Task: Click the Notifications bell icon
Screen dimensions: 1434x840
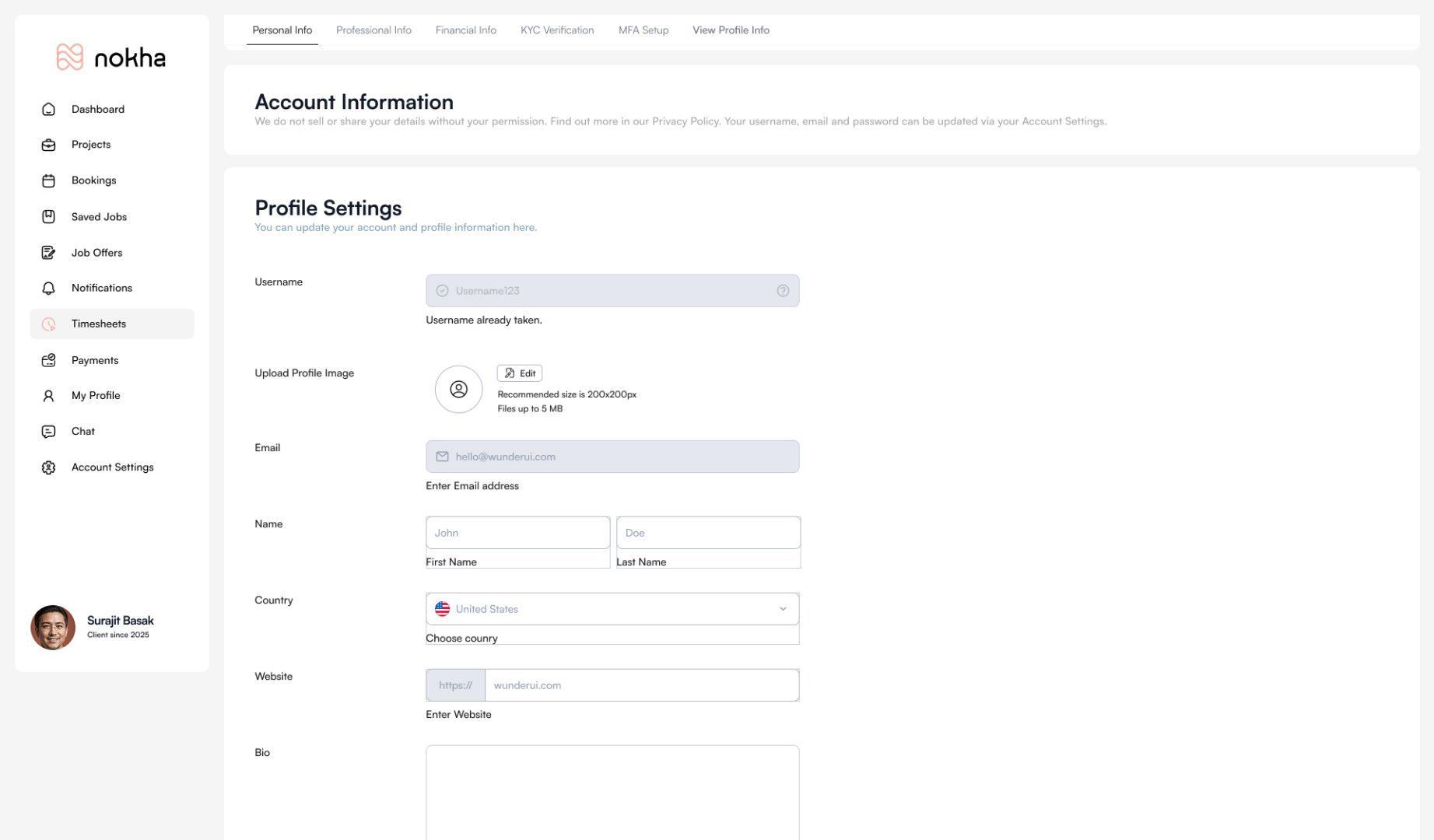Action: pos(48,288)
